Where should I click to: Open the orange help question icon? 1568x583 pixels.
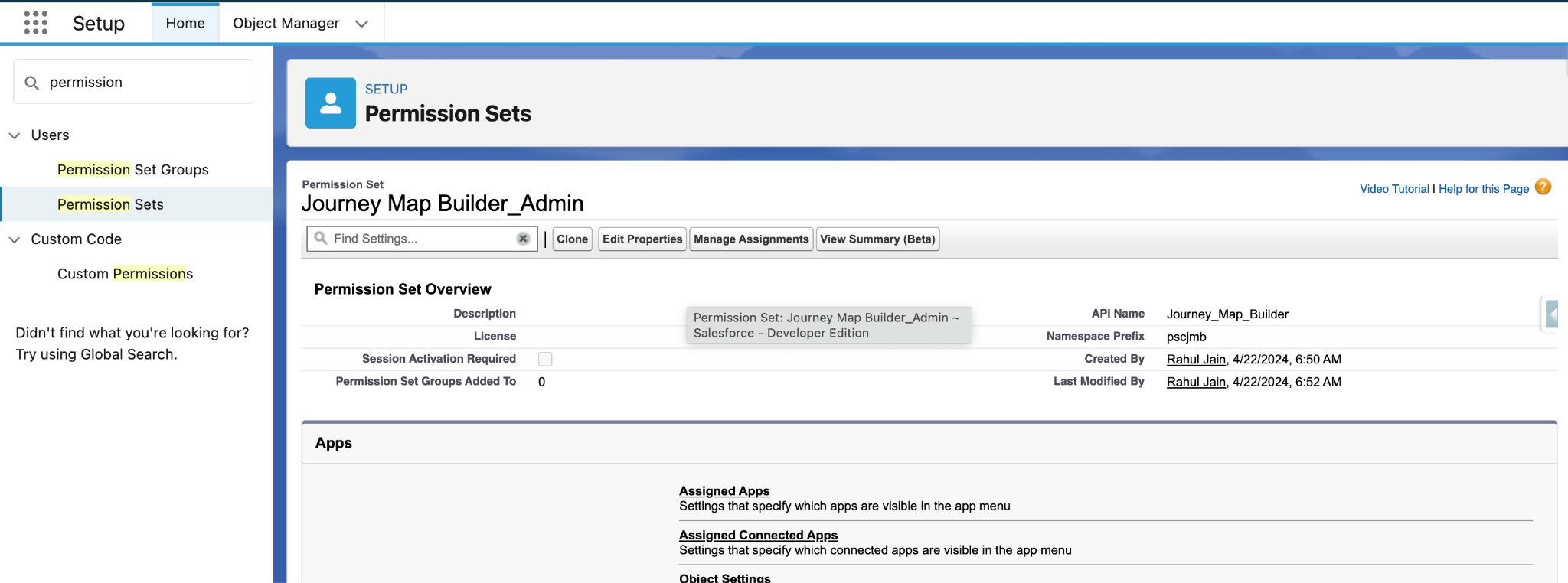1543,187
